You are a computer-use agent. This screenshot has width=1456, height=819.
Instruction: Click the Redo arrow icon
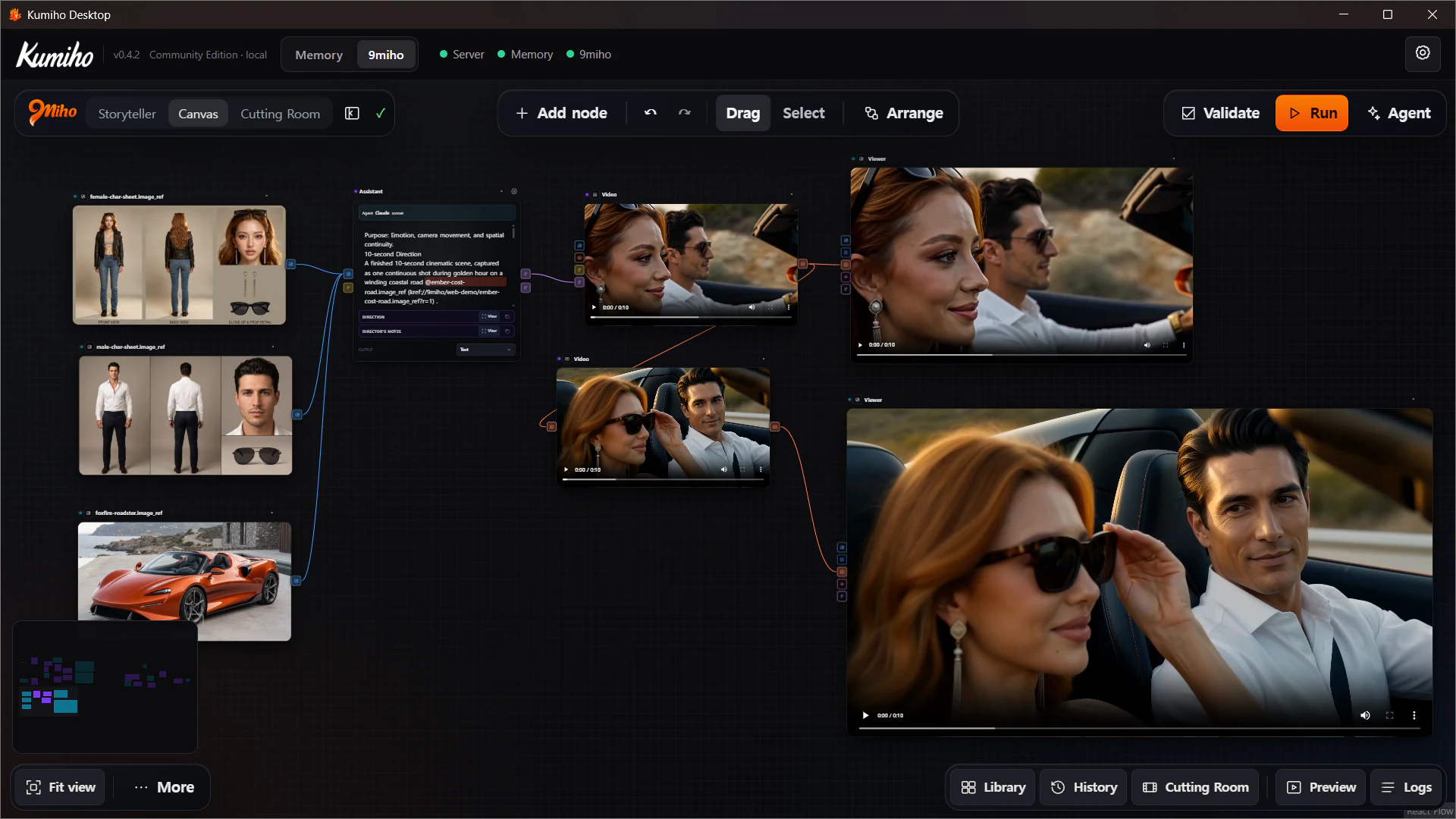pyautogui.click(x=685, y=113)
